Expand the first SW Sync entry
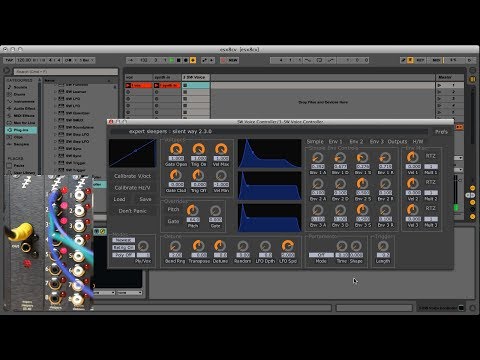Screen dimensions: 480x360 coord(55,149)
